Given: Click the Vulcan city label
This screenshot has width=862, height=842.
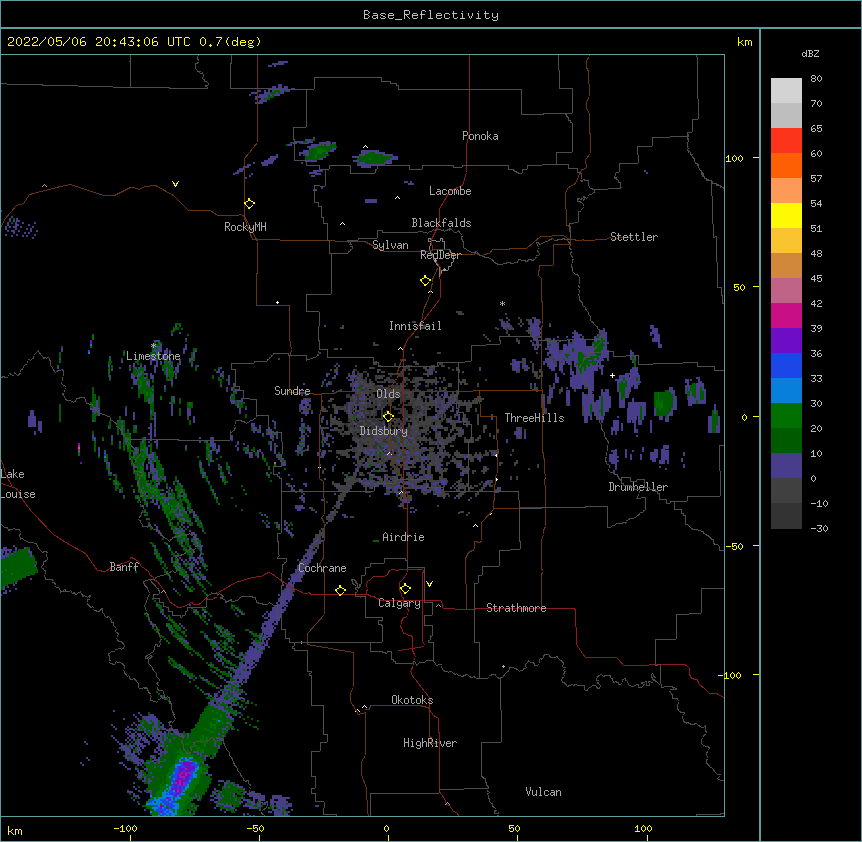Looking at the screenshot, I should 543,792.
